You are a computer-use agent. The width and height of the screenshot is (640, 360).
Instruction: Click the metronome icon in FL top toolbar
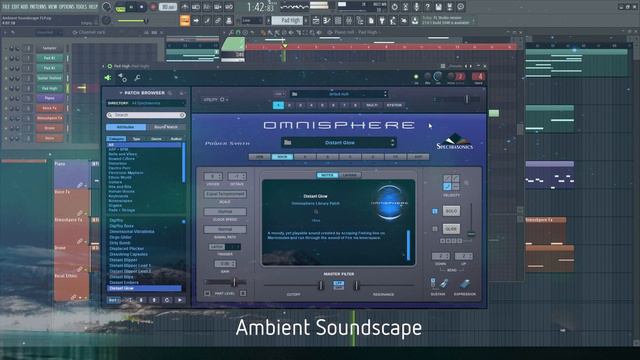click(185, 7)
